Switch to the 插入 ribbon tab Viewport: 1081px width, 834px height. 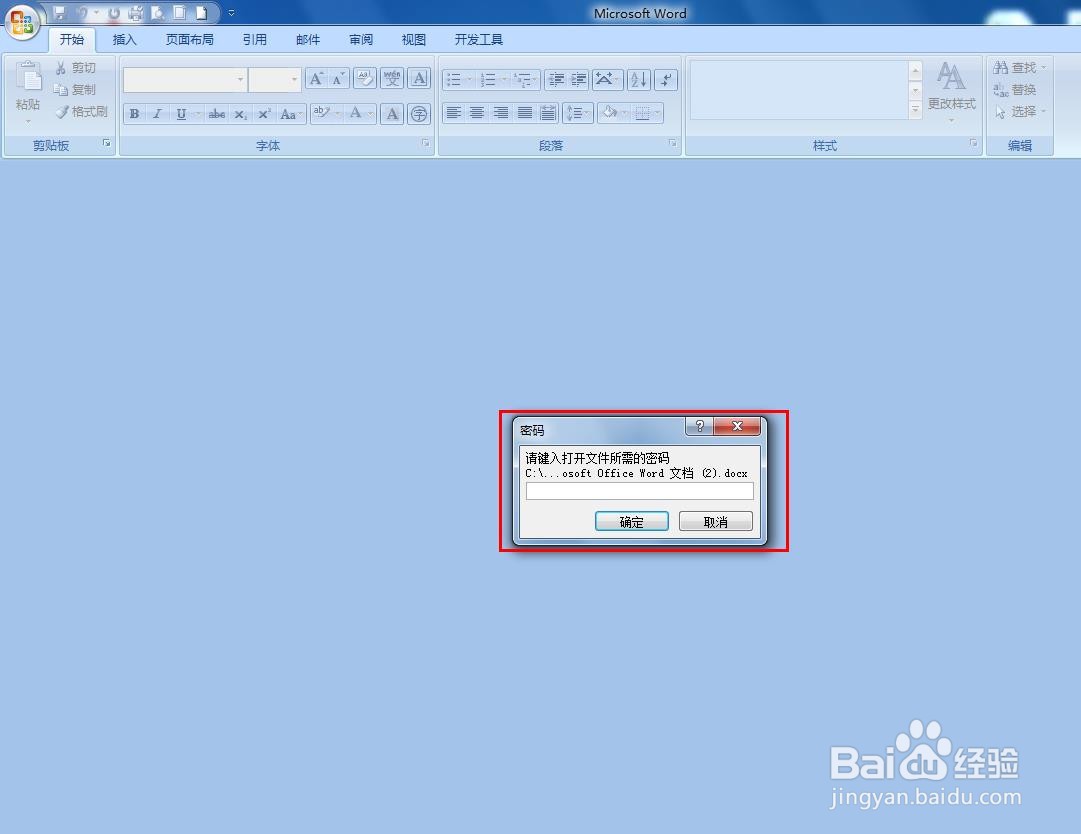[124, 39]
